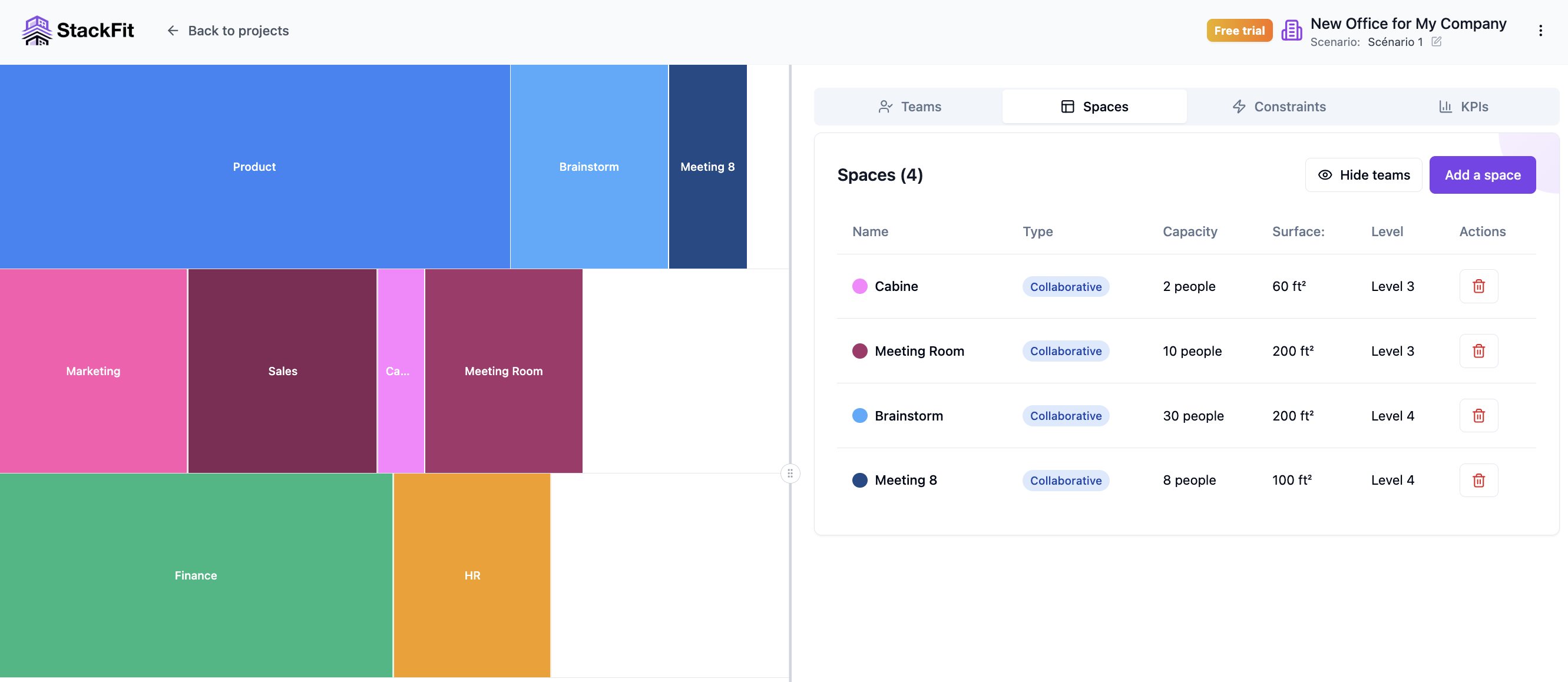Click the Free trial badge

[1239, 30]
